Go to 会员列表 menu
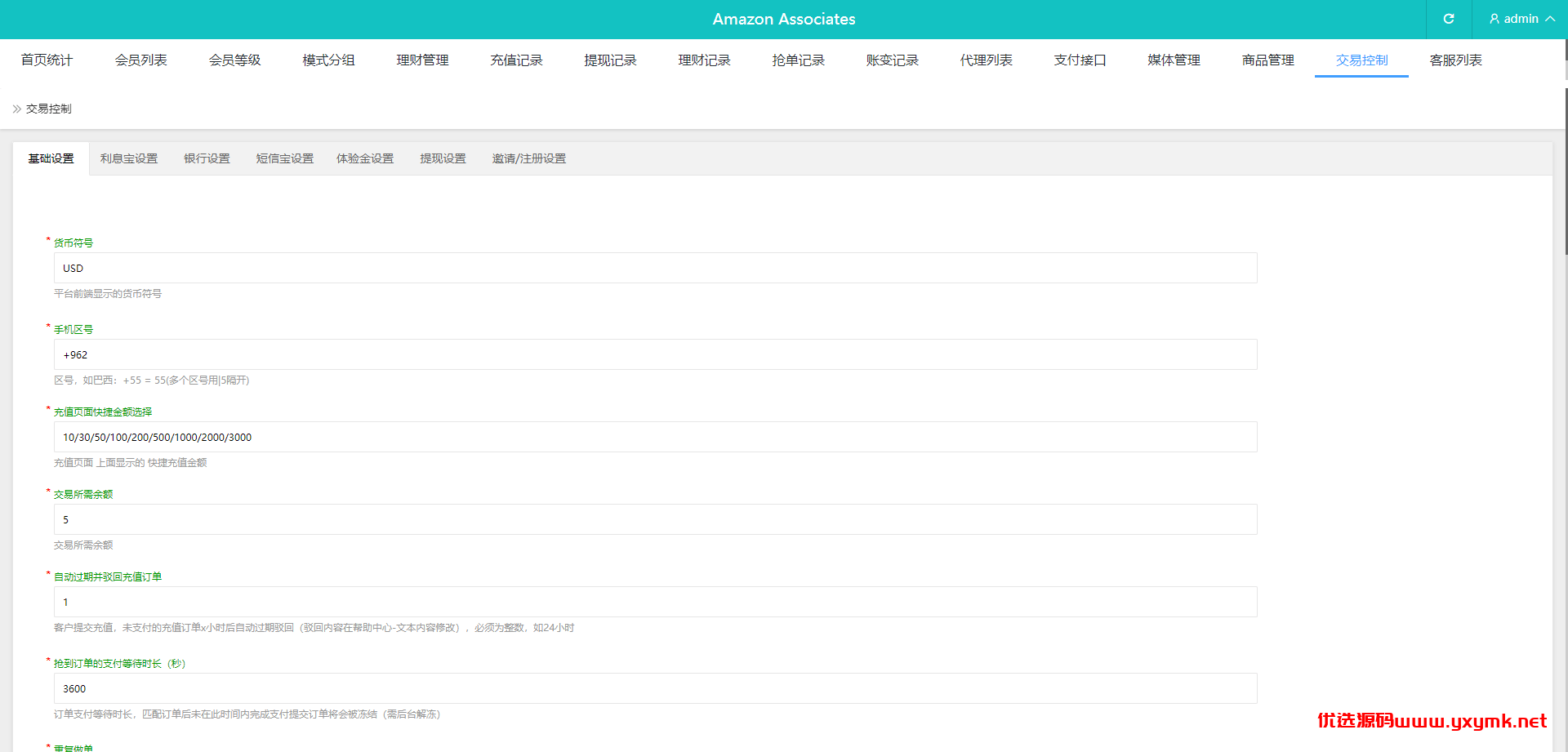This screenshot has height=752, width=1568. click(140, 60)
